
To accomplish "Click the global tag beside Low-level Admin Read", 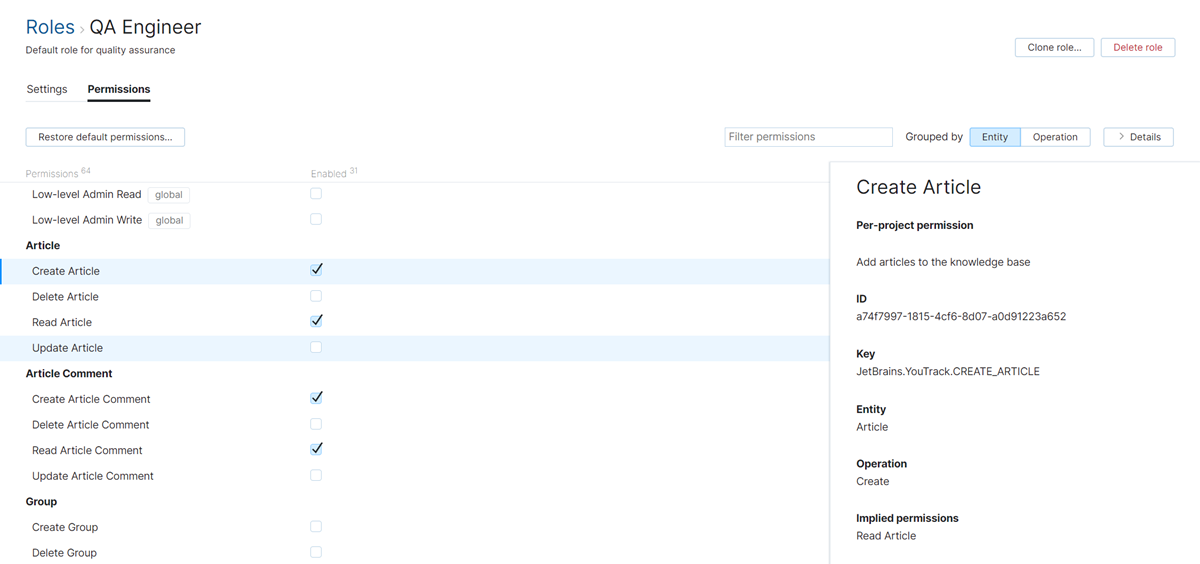I will (x=169, y=195).
